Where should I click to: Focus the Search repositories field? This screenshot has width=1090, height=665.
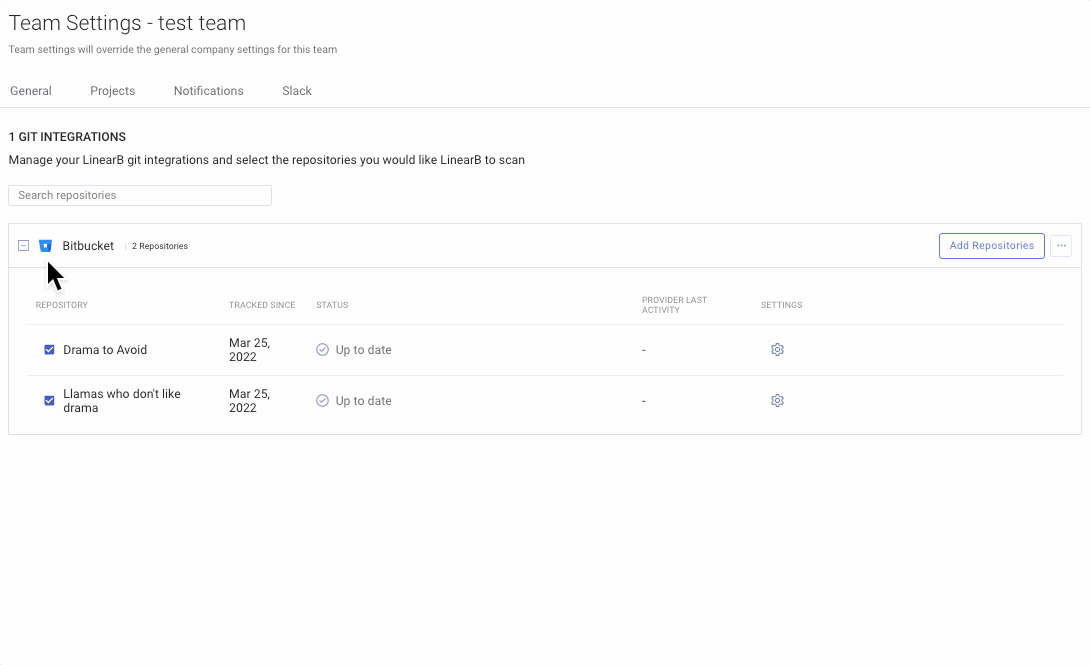pyautogui.click(x=140, y=195)
